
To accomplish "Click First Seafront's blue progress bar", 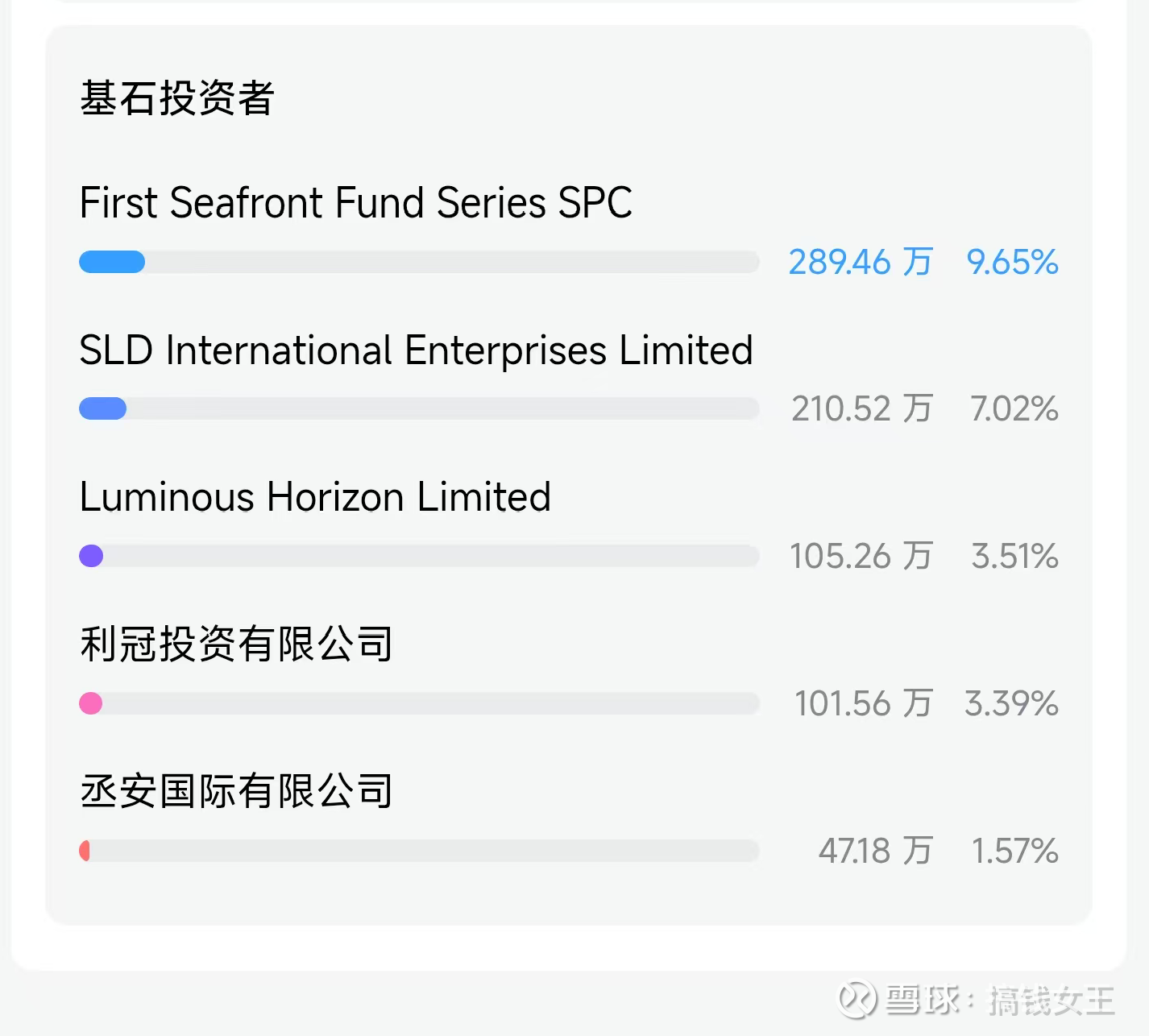I will (x=112, y=262).
